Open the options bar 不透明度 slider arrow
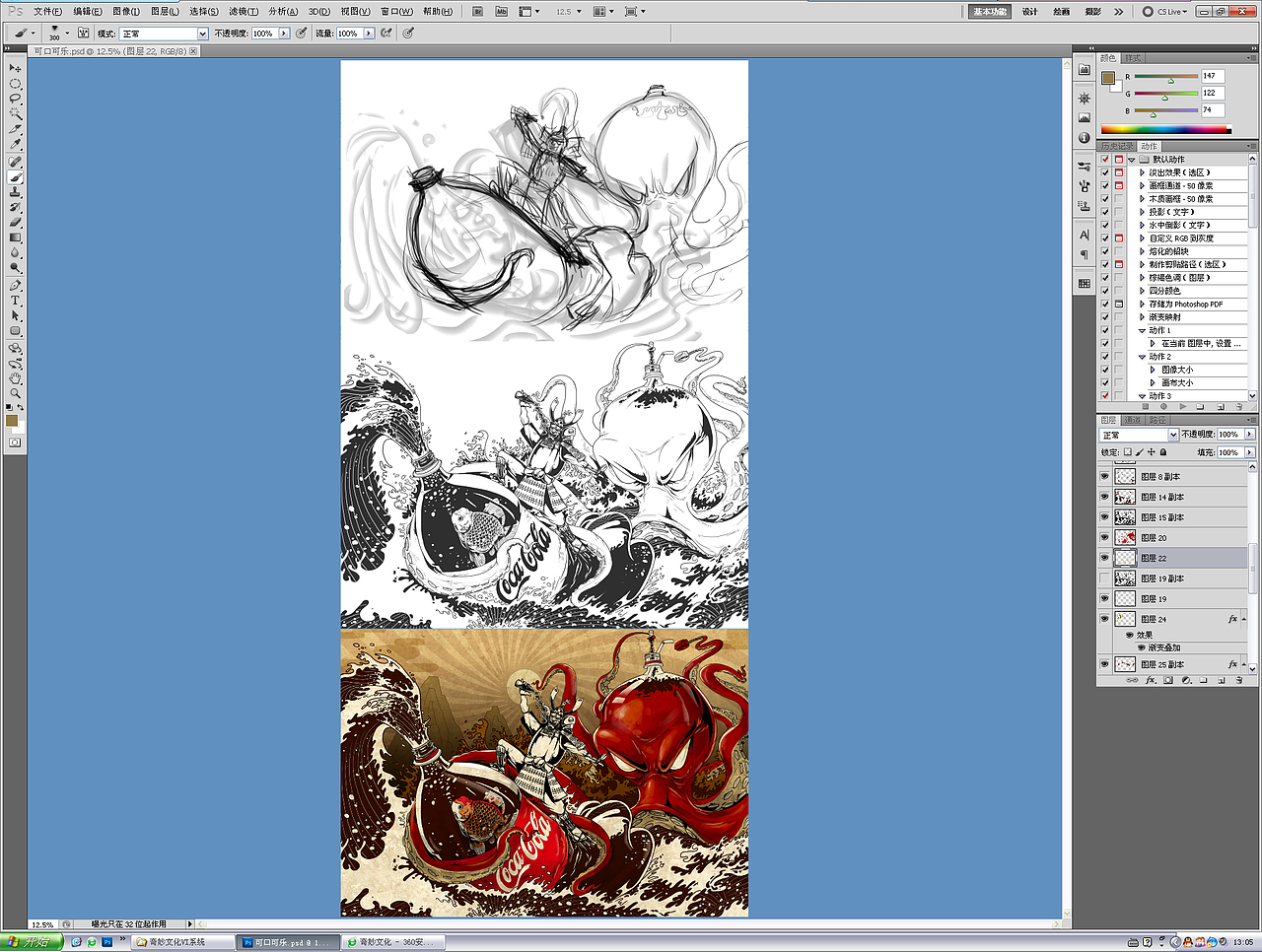 [x=284, y=34]
